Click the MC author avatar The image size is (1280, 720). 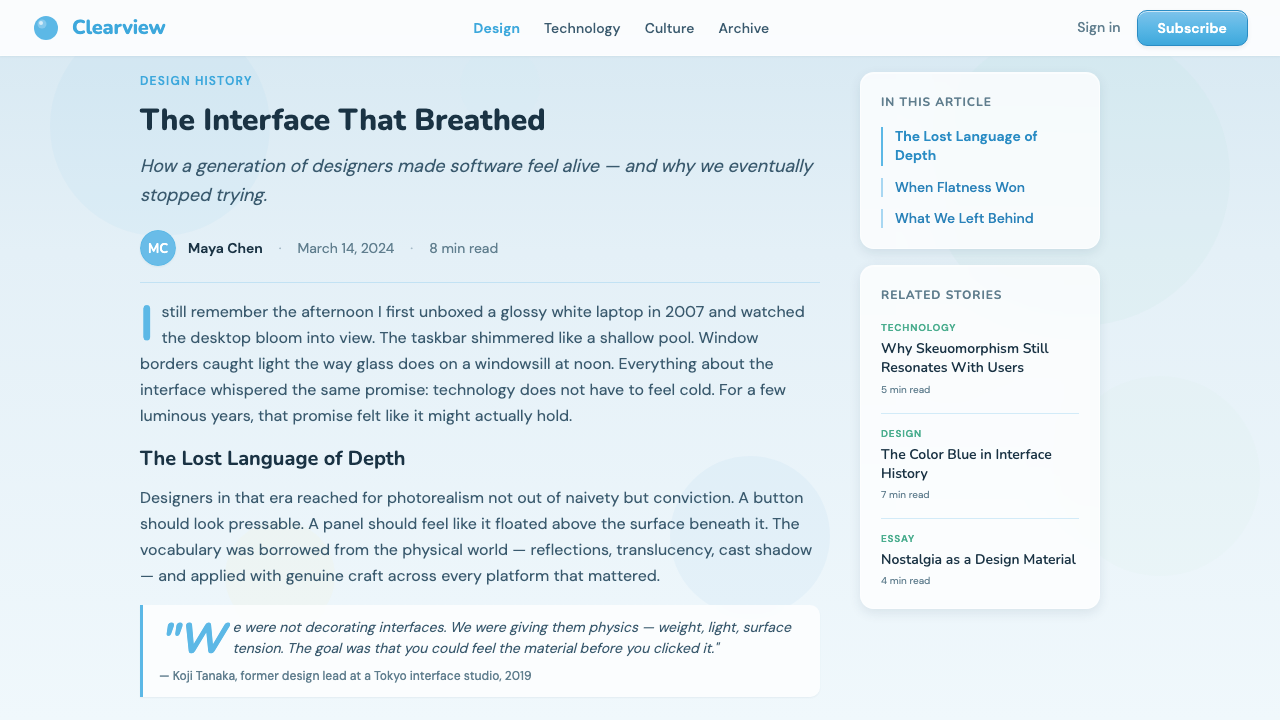click(x=158, y=248)
